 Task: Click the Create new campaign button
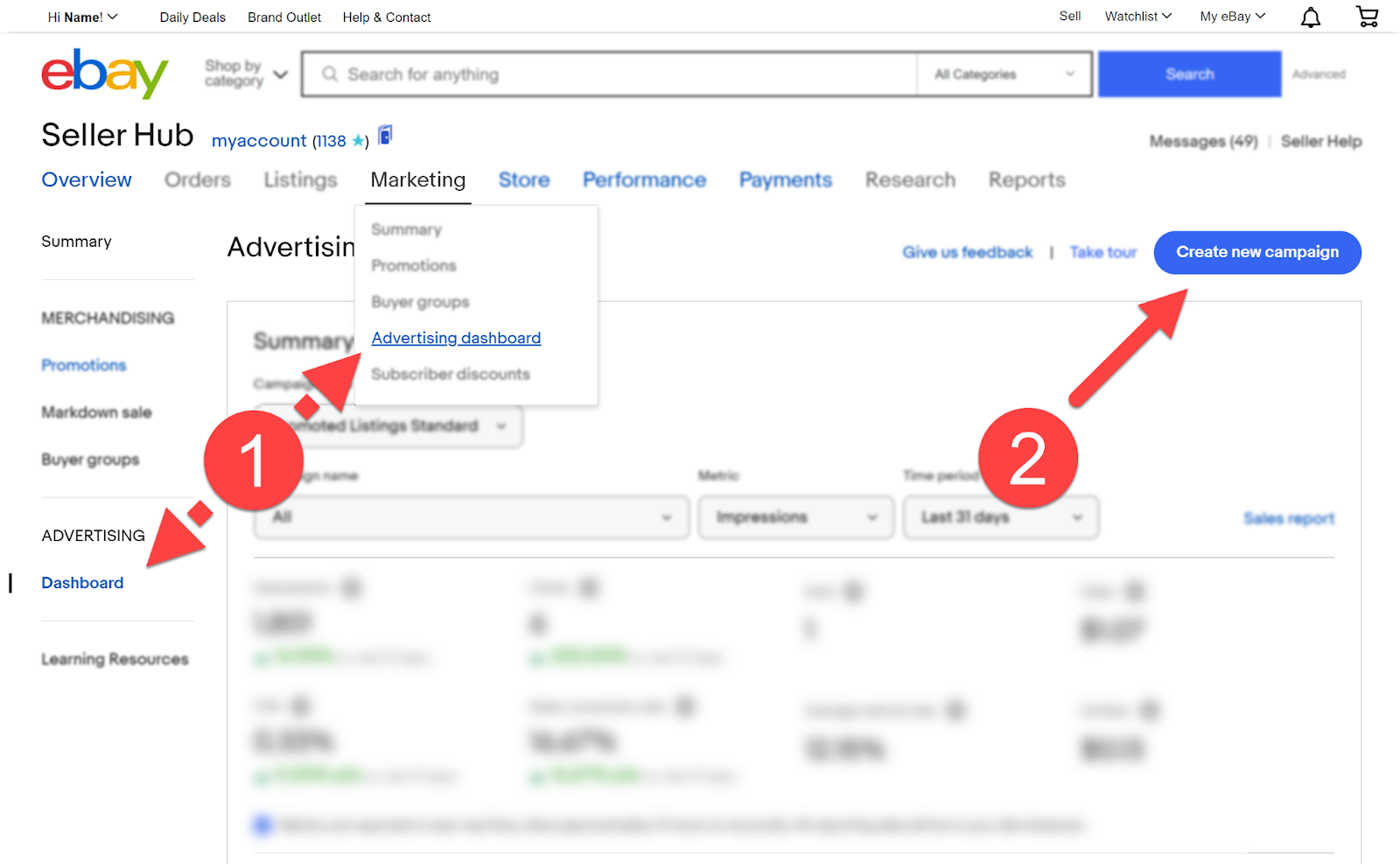pyautogui.click(x=1257, y=252)
